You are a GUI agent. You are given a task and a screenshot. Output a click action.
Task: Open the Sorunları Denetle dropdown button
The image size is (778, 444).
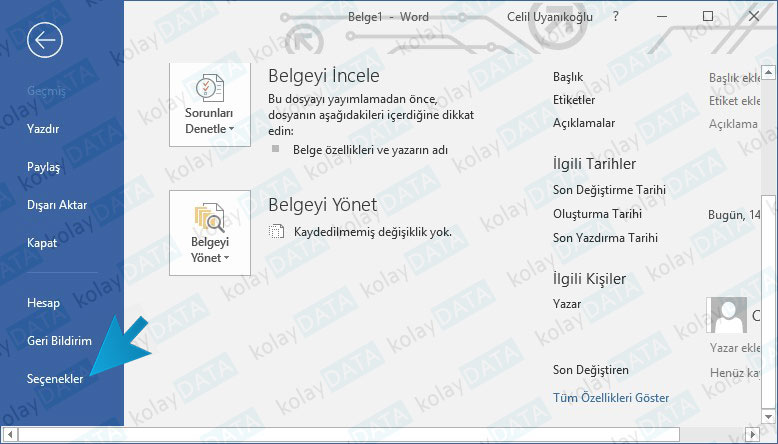[x=209, y=105]
